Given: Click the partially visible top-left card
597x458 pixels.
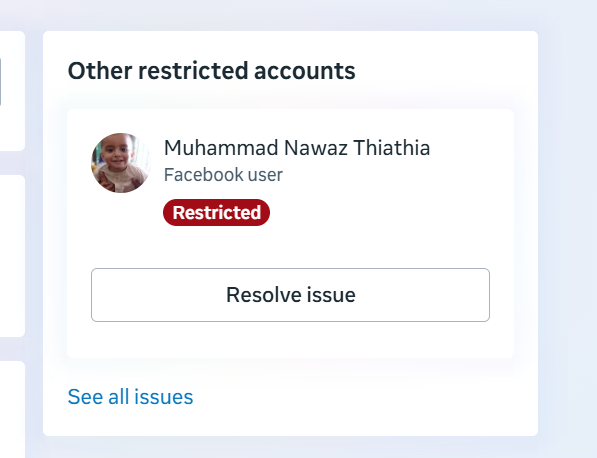Looking at the screenshot, I should (x=12, y=91).
